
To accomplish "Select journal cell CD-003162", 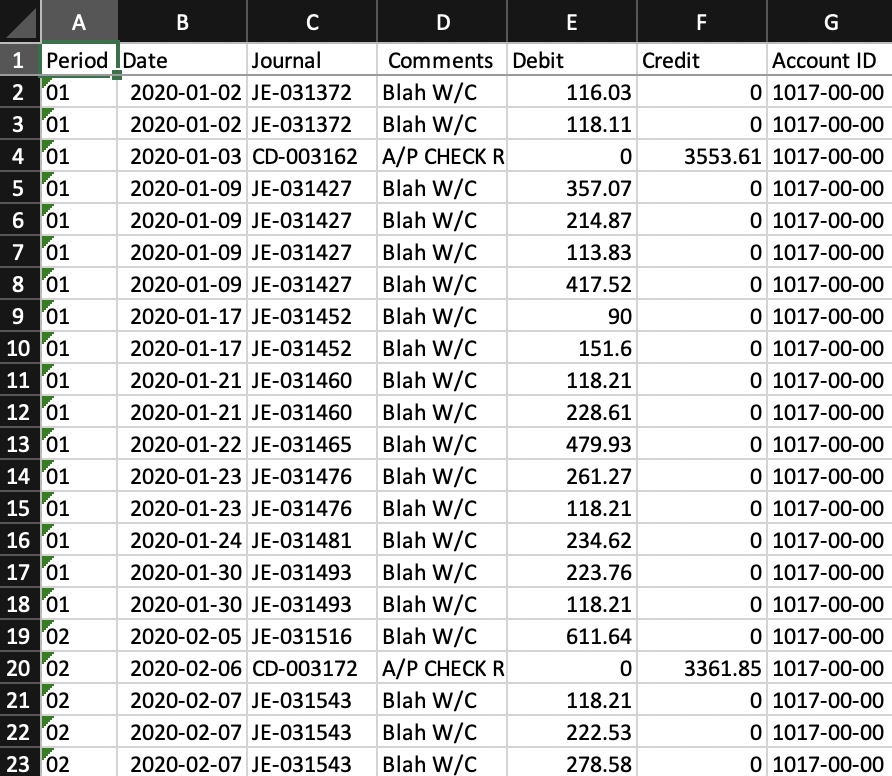I will pos(312,156).
